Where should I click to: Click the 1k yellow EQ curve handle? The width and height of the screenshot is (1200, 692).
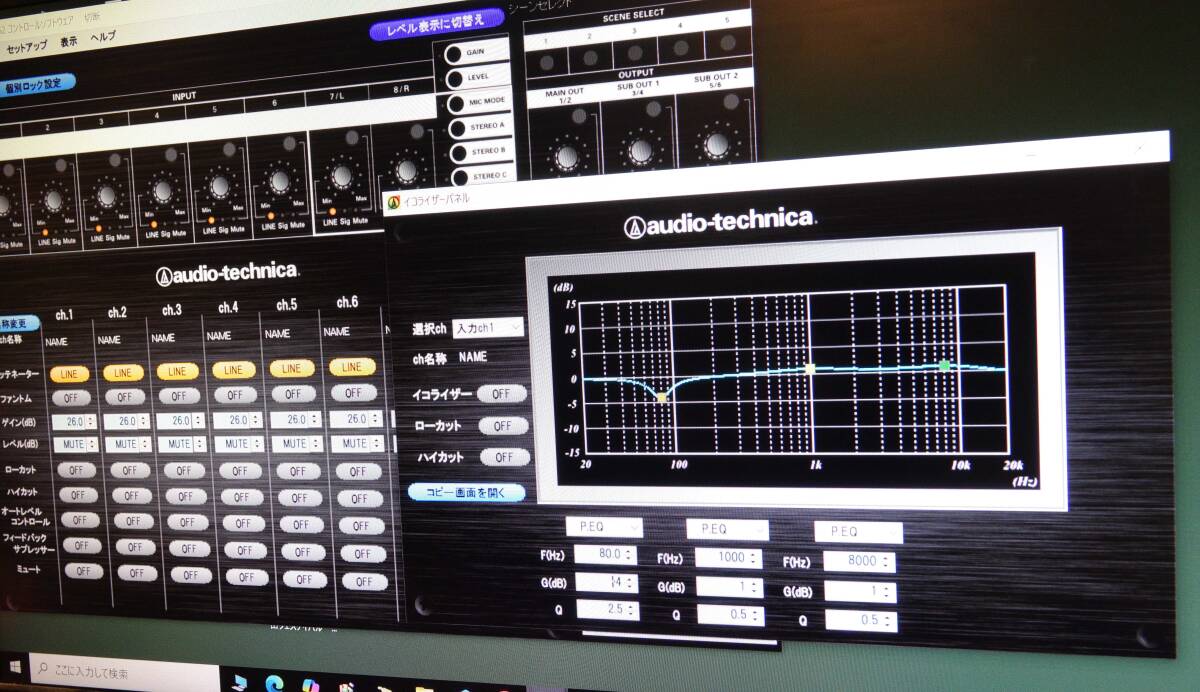[810, 369]
